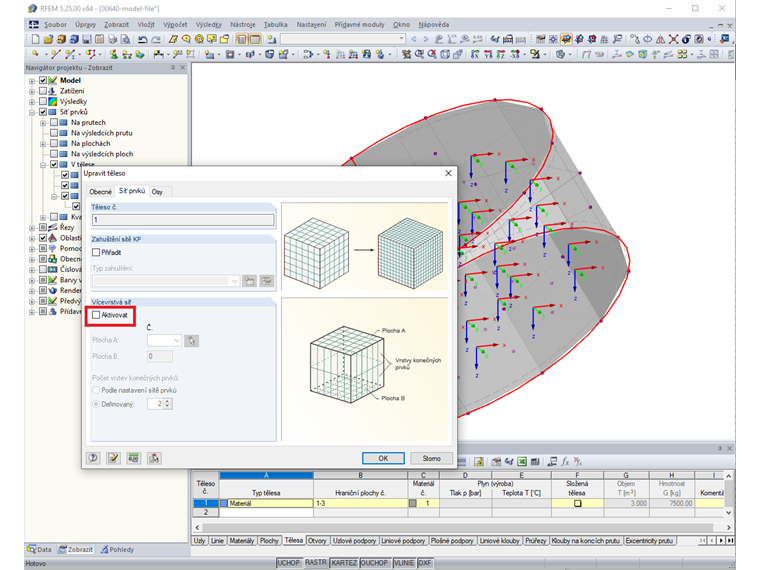This screenshot has width=760, height=570.
Task: Increase Definovaný layer count with stepper
Action: [167, 401]
